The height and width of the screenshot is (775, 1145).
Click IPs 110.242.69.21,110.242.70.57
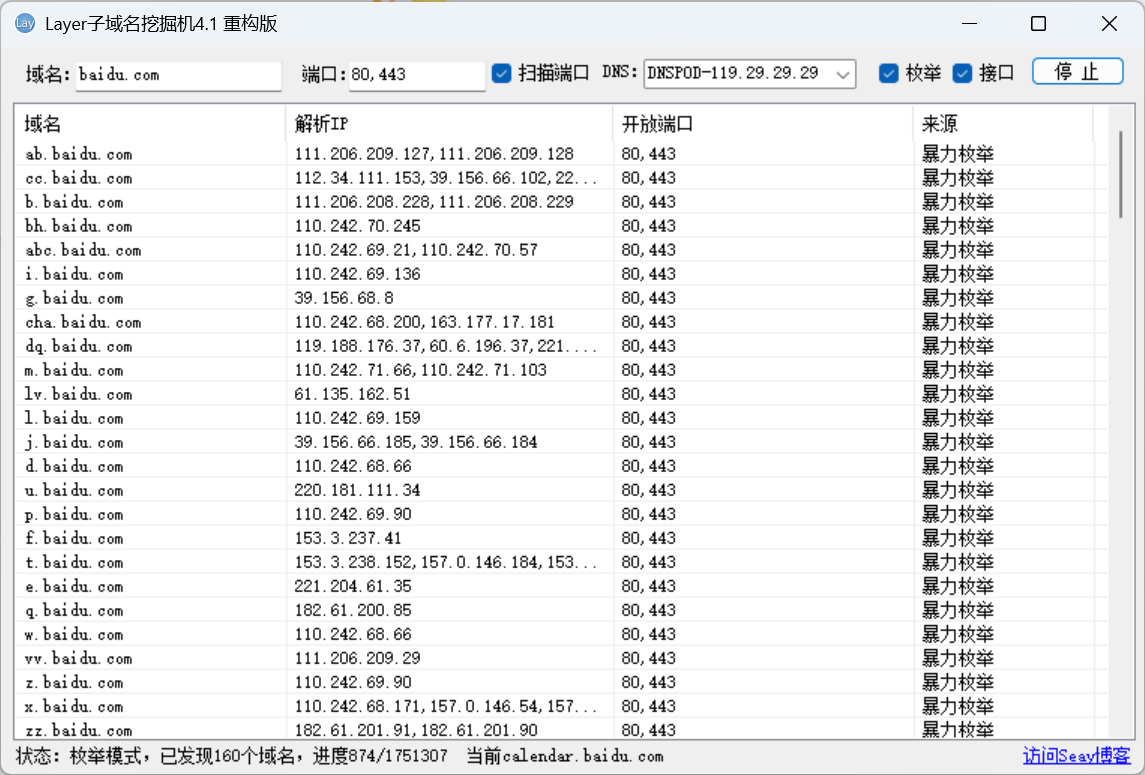pos(416,250)
